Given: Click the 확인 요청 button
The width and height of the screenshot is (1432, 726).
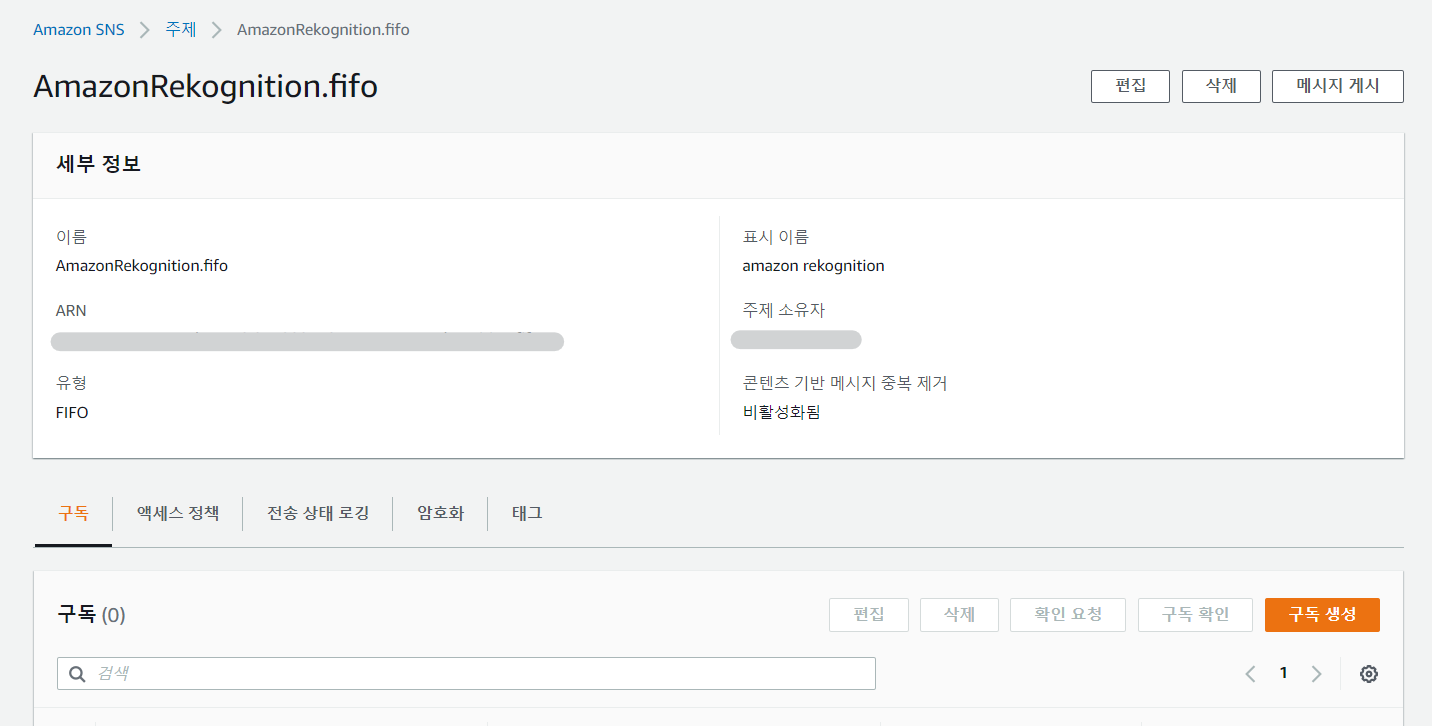Looking at the screenshot, I should click(x=1068, y=615).
